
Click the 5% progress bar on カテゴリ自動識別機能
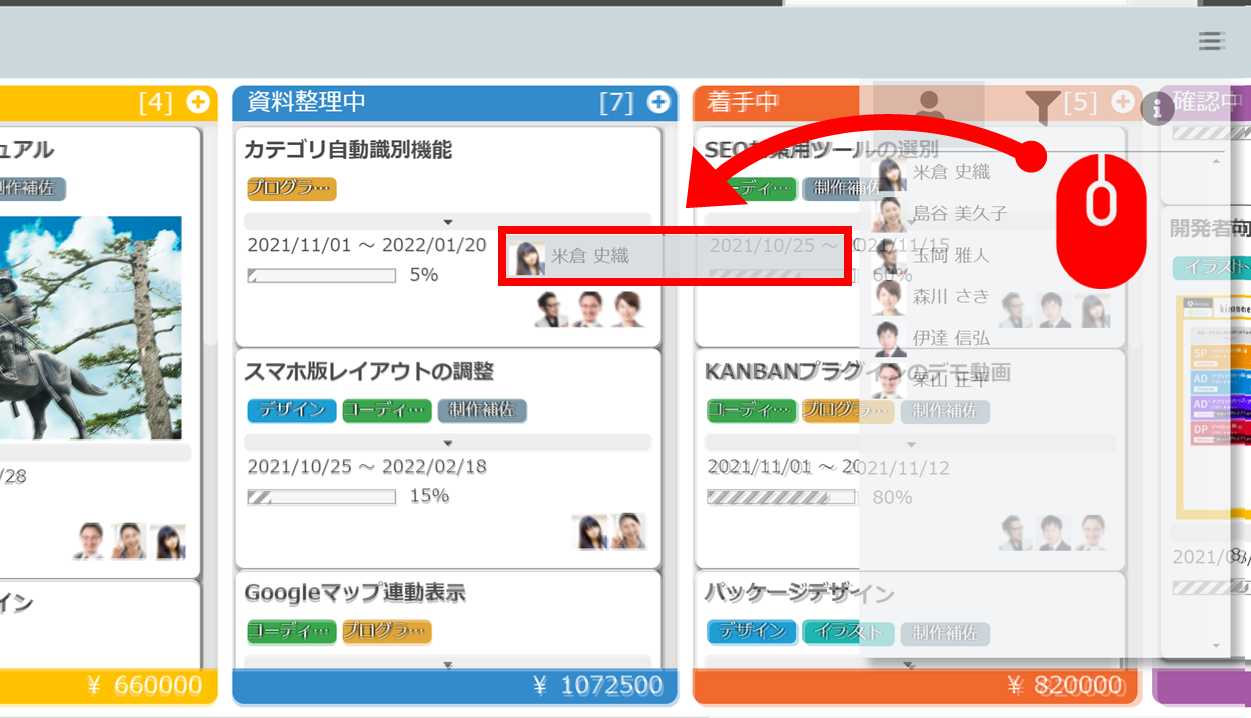pyautogui.click(x=322, y=275)
